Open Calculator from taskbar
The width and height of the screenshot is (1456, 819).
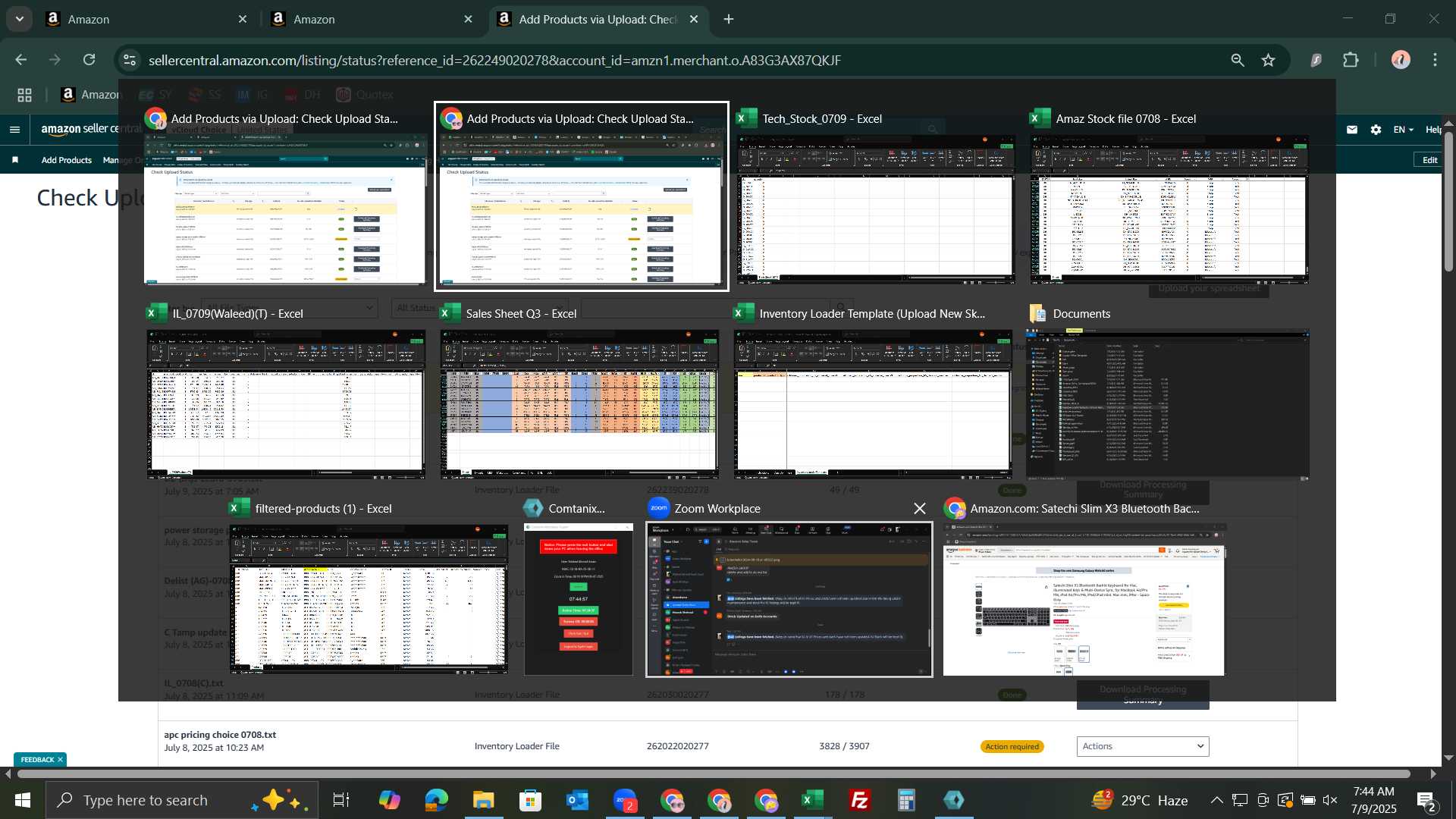[907, 800]
